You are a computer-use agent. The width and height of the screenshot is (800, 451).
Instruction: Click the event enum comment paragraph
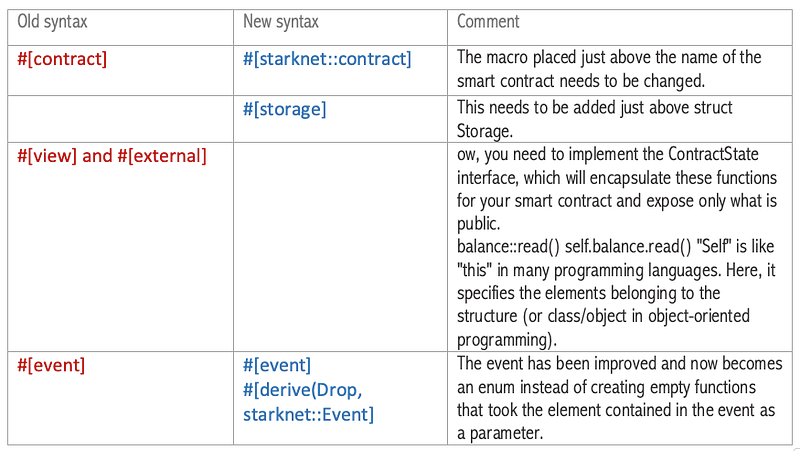pyautogui.click(x=619, y=398)
